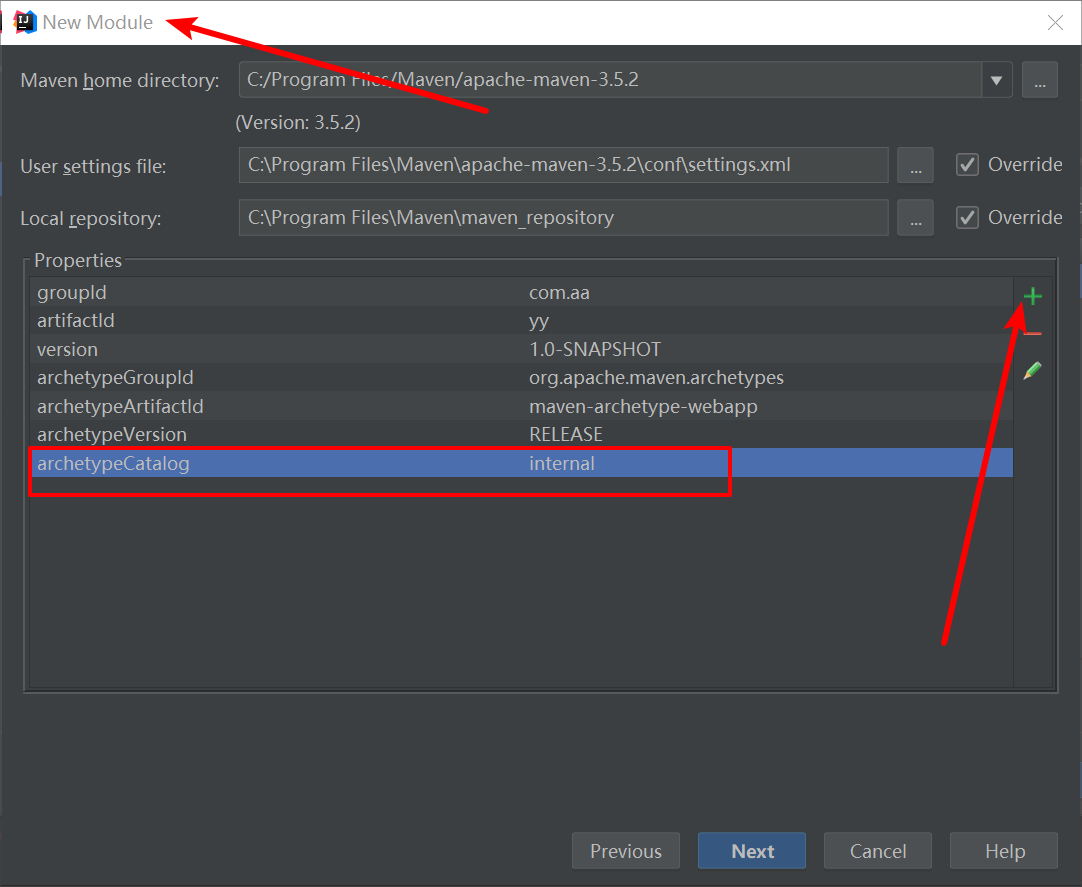Click the RELEASE value cell
This screenshot has height=887, width=1082.
point(566,435)
